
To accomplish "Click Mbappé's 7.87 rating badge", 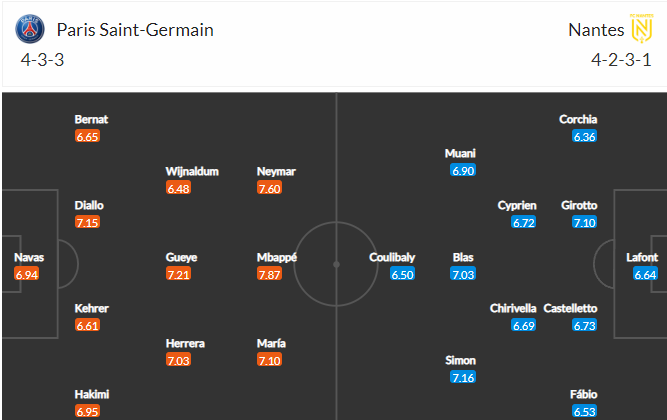I will (271, 274).
